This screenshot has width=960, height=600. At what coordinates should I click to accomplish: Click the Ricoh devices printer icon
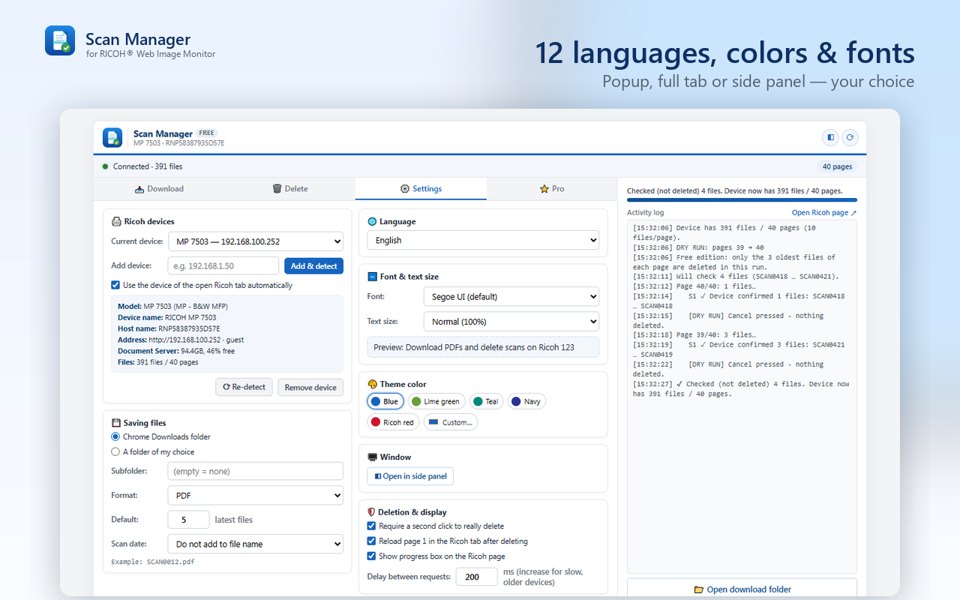tap(116, 222)
